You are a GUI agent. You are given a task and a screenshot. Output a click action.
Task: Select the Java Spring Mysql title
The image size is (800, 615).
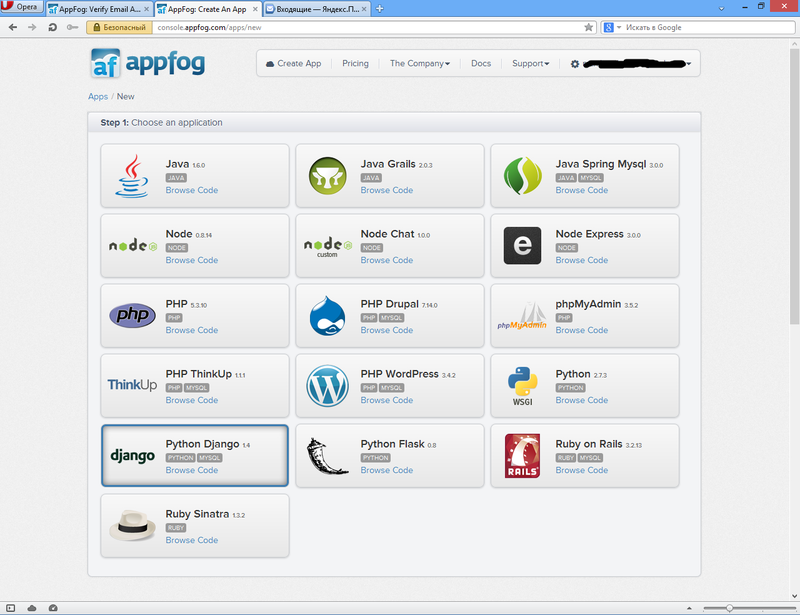[x=601, y=164]
